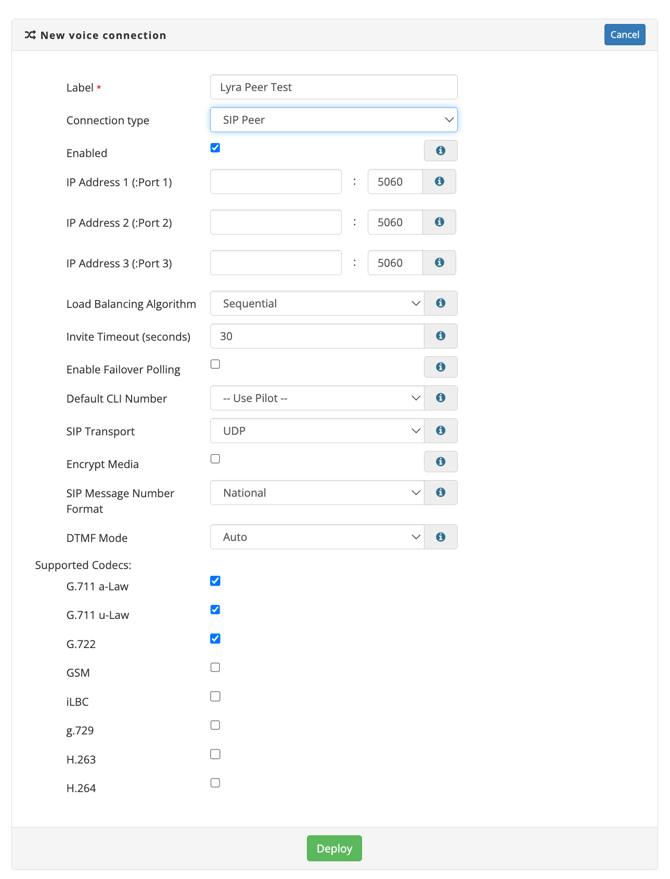Click info icon next to Enabled checkbox
The height and width of the screenshot is (879, 670).
tap(440, 151)
